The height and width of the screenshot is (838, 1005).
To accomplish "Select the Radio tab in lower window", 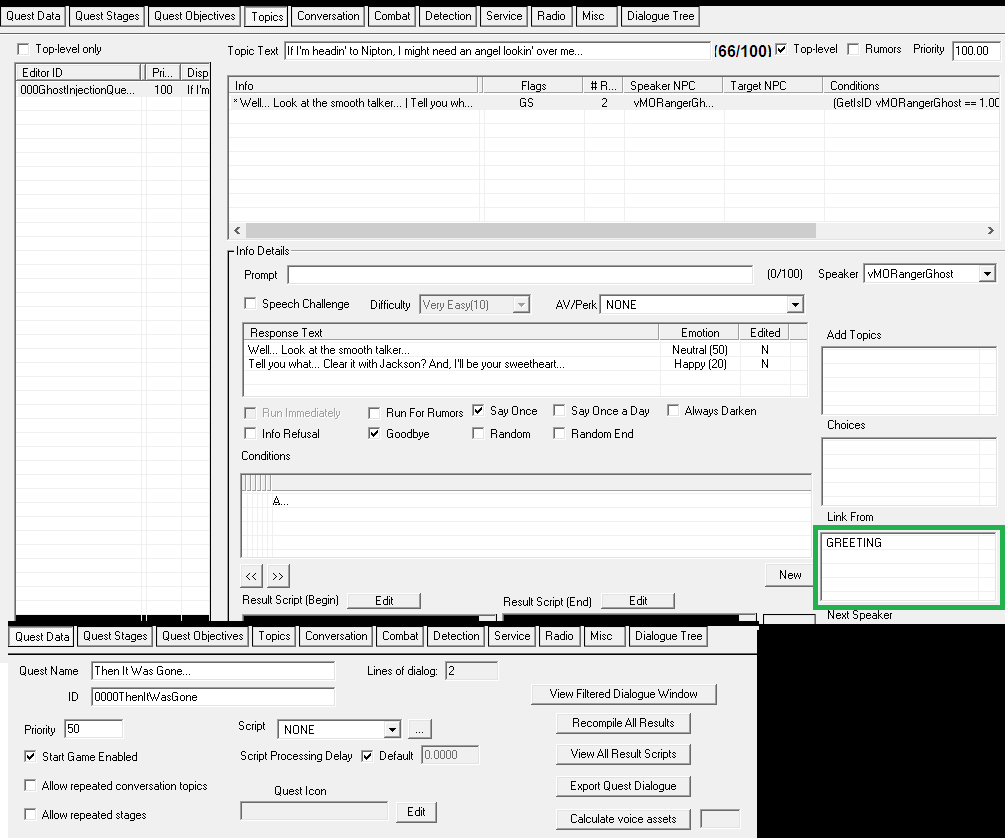I will (x=559, y=636).
